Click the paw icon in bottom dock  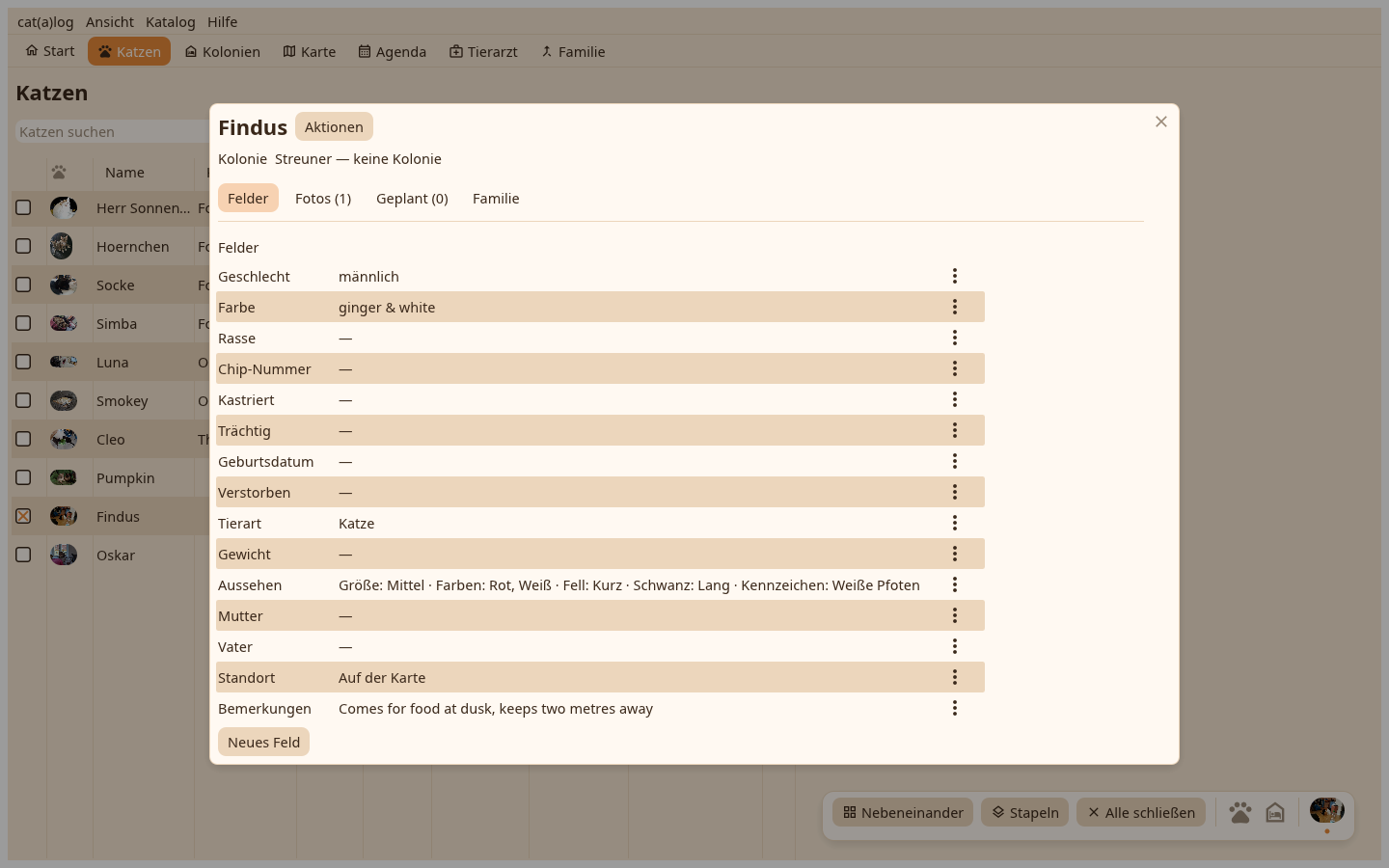point(1240,812)
